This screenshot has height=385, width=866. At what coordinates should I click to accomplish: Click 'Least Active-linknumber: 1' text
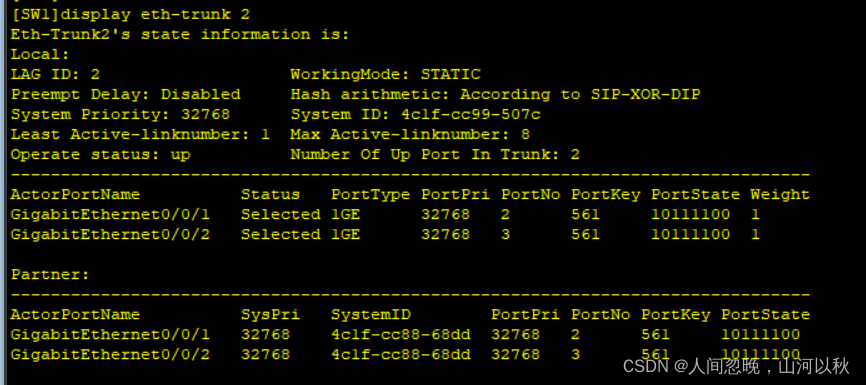(x=140, y=134)
